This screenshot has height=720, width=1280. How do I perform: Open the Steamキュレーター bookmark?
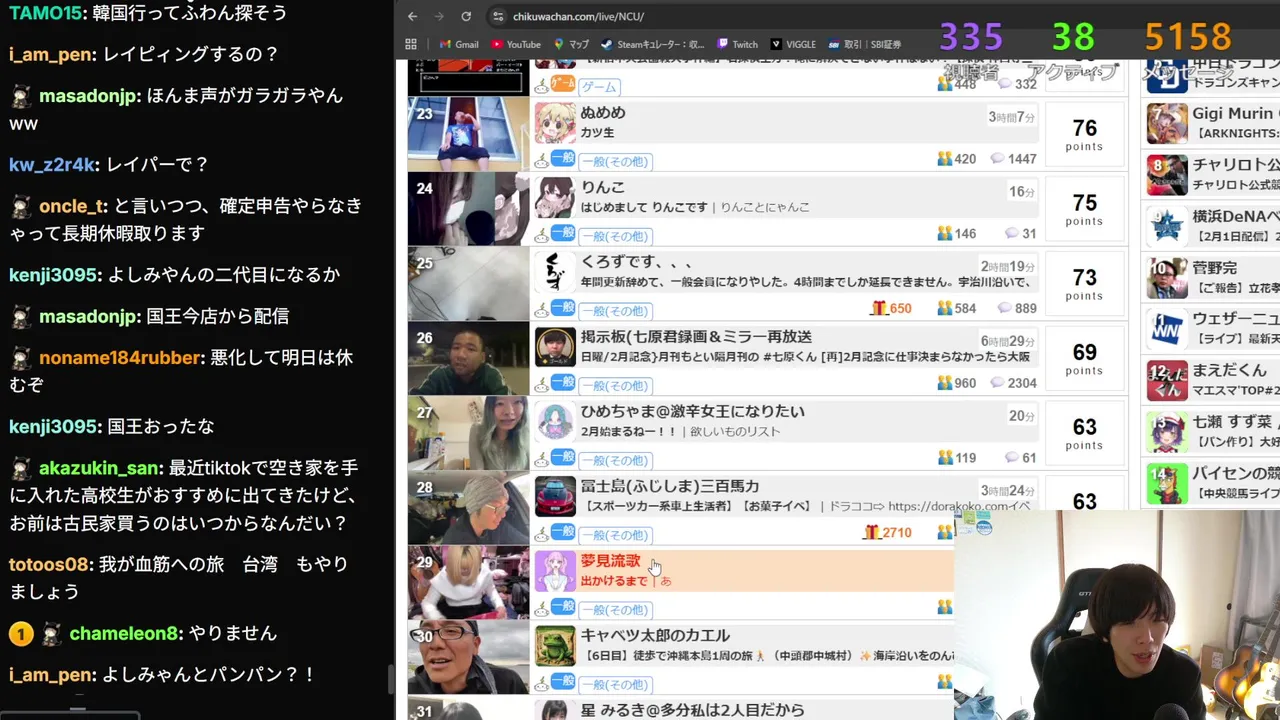652,44
